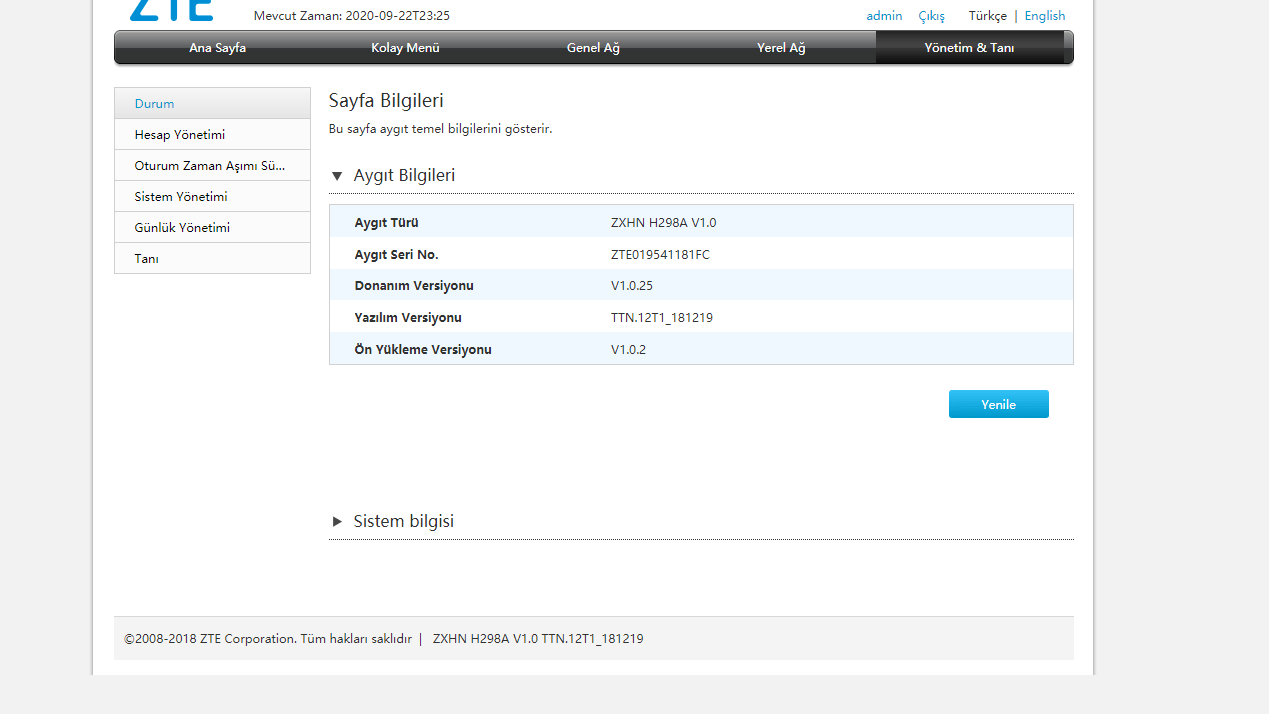
Task: Open Günlük Yönetimi in the sidebar
Action: [x=212, y=227]
